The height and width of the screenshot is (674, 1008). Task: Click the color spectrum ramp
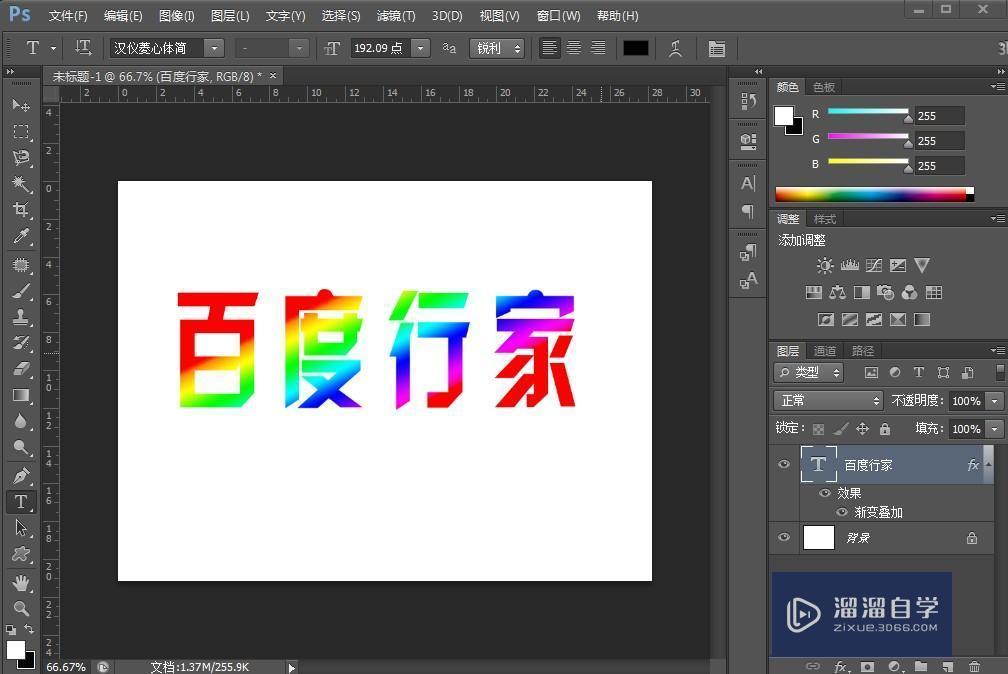click(x=874, y=194)
